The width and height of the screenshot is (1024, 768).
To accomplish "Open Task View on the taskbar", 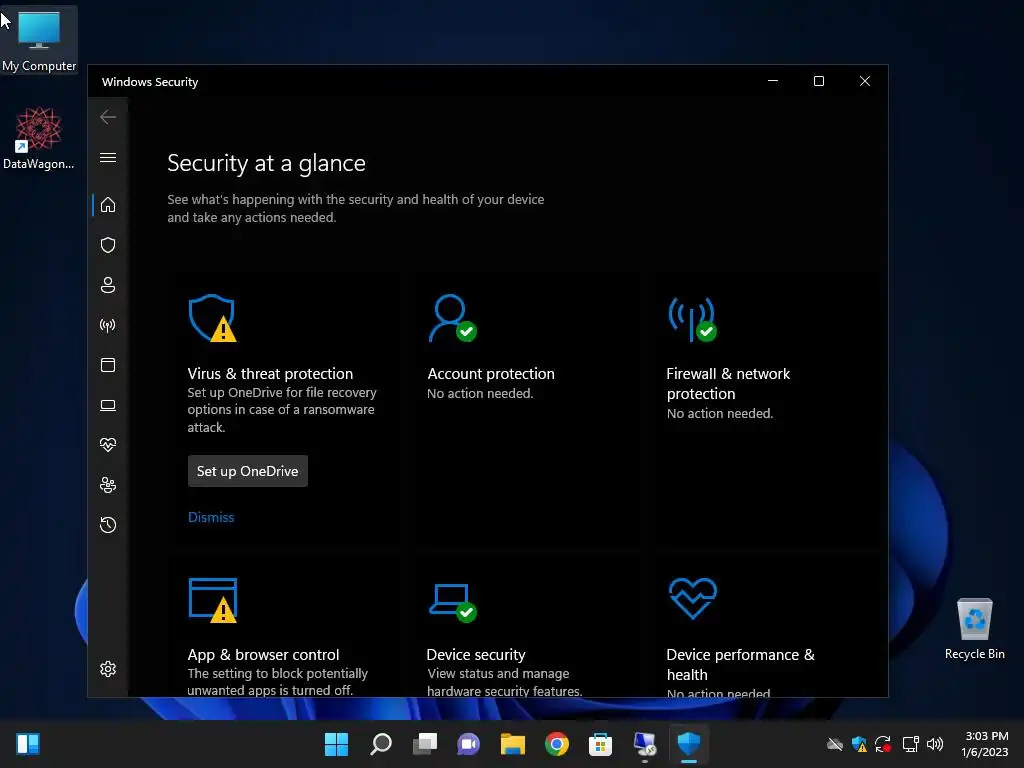I will 424,744.
